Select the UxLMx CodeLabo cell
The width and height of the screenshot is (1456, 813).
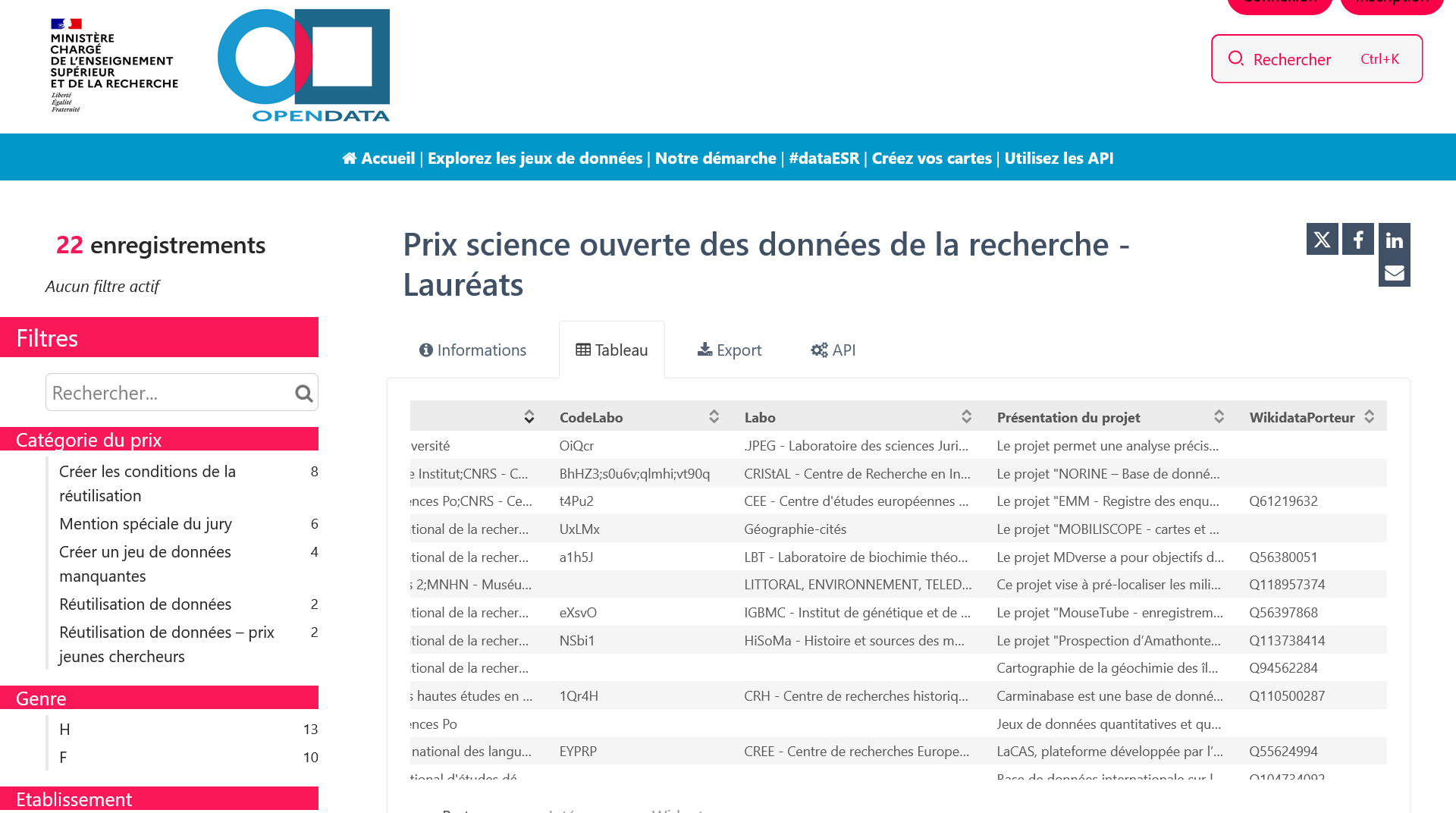579,529
